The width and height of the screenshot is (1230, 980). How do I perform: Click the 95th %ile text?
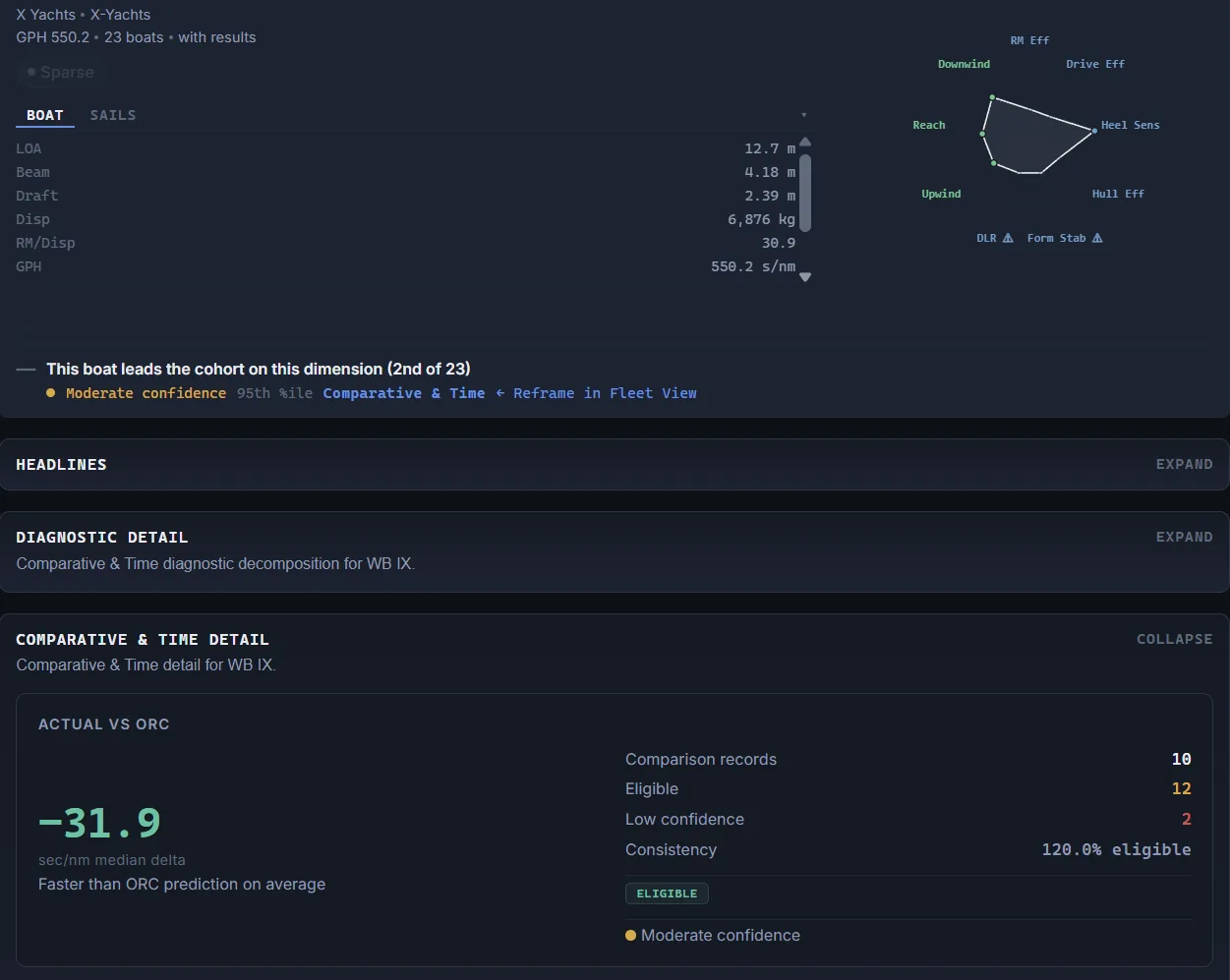tap(274, 393)
